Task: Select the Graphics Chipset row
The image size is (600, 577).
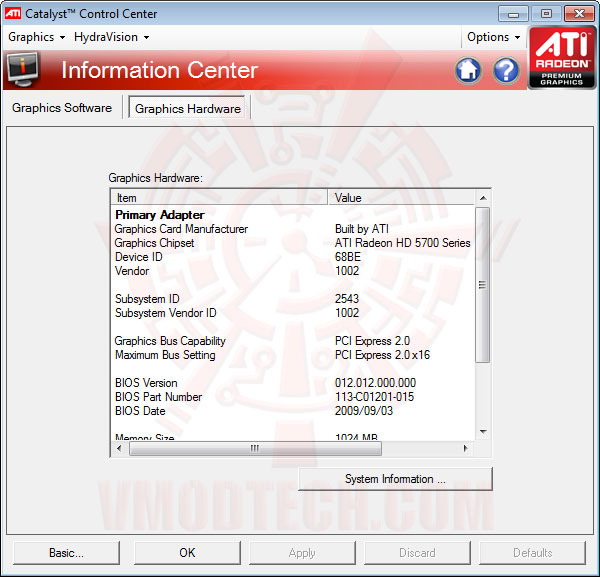Action: tap(293, 243)
